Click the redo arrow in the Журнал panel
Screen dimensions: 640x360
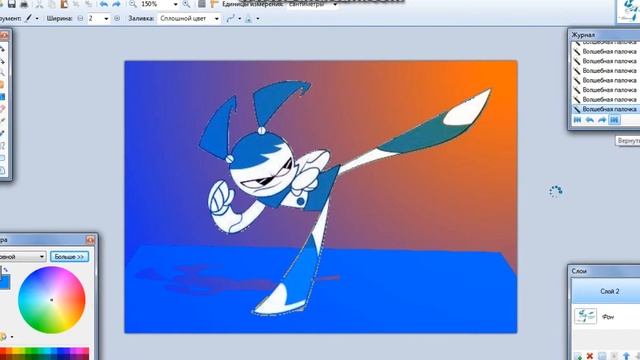[x=602, y=120]
